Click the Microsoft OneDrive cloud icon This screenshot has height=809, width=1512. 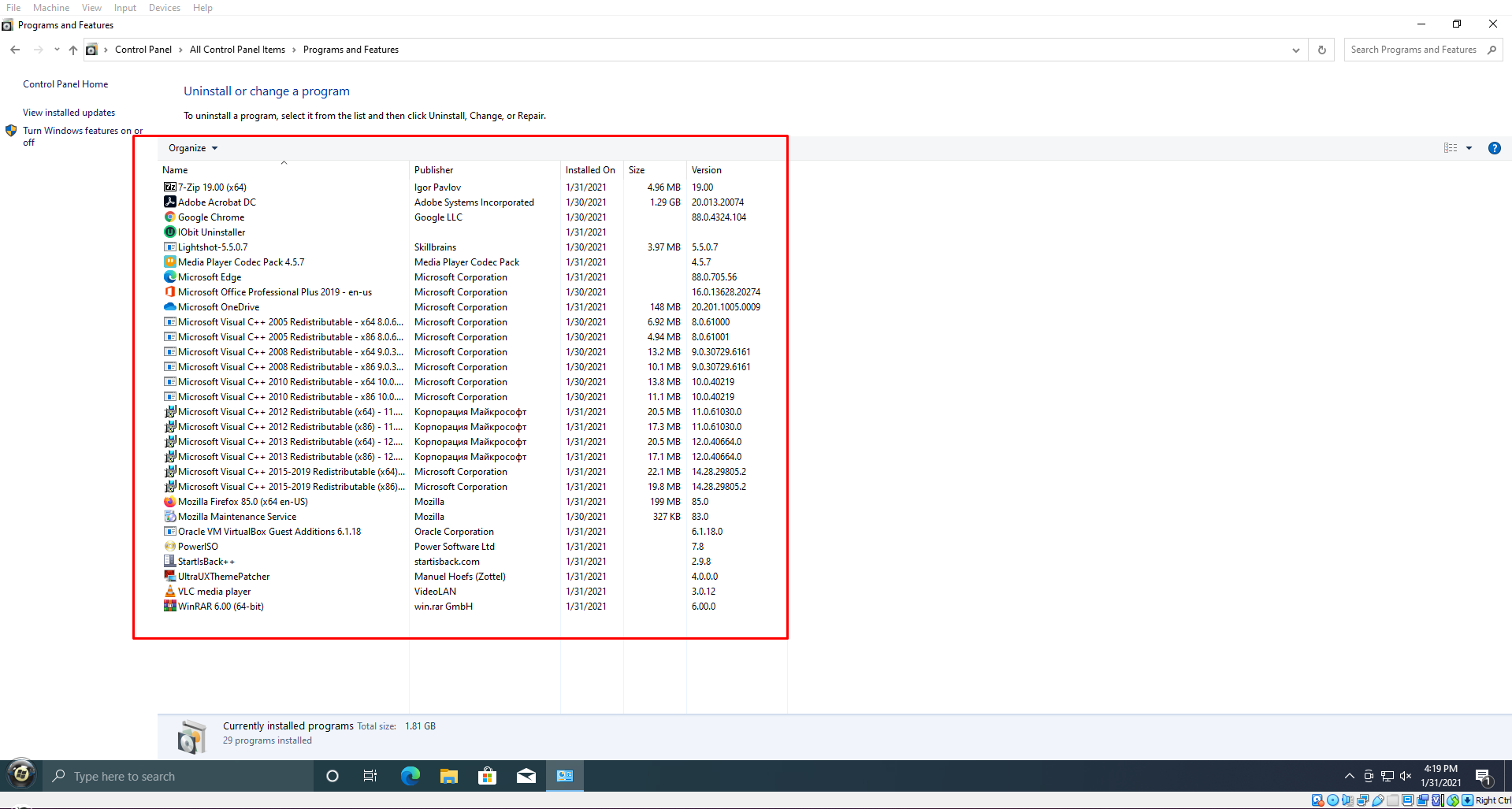169,307
